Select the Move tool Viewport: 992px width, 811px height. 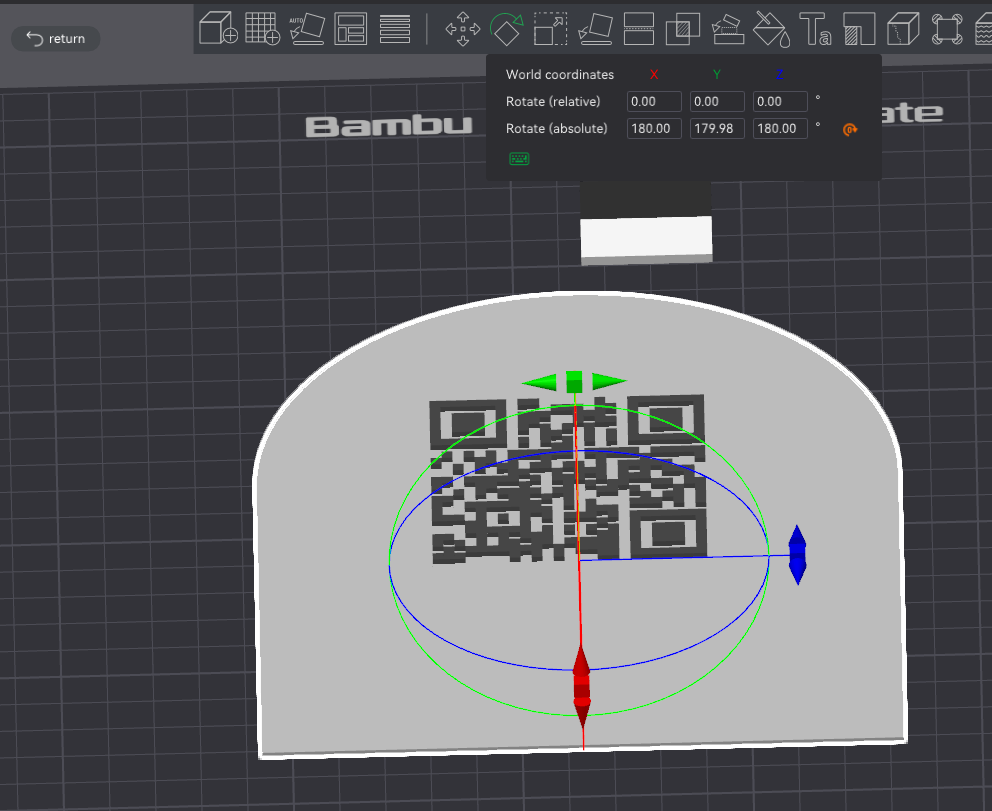point(463,28)
